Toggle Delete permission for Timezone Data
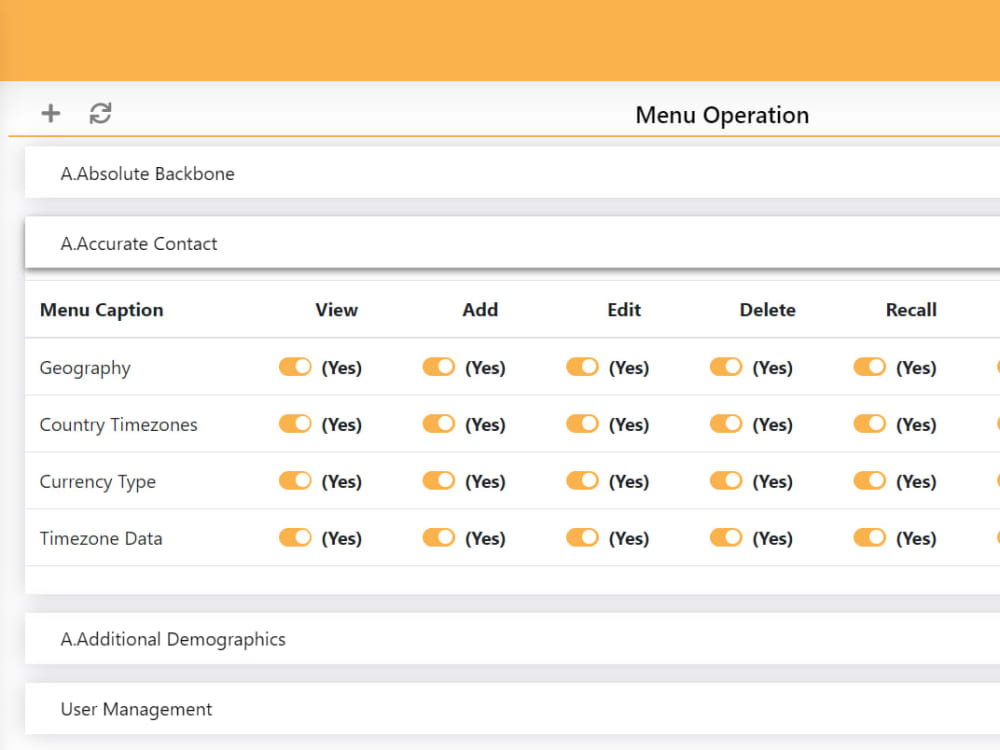1000x750 pixels. click(725, 538)
